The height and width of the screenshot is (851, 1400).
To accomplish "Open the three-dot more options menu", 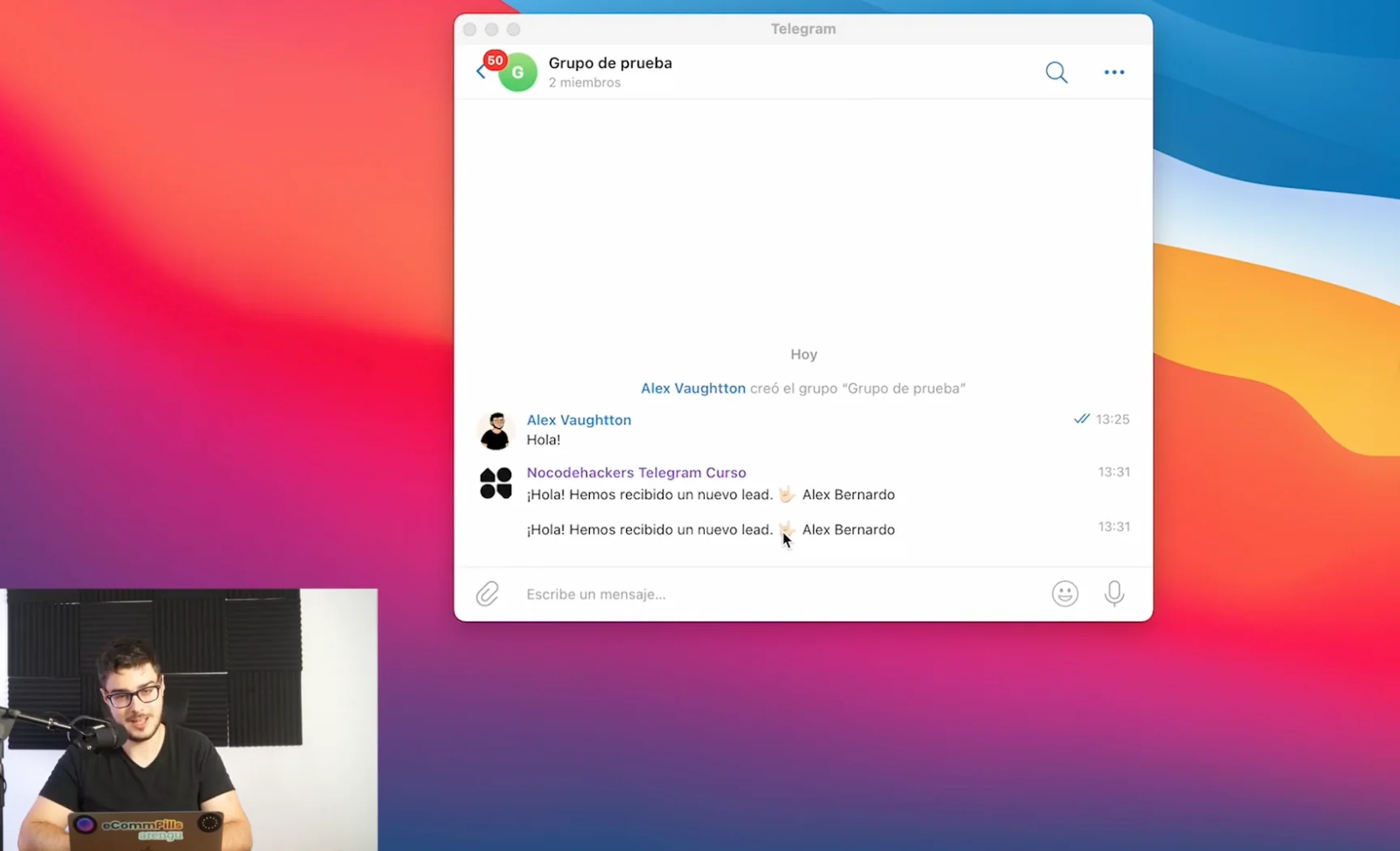I will click(1114, 72).
